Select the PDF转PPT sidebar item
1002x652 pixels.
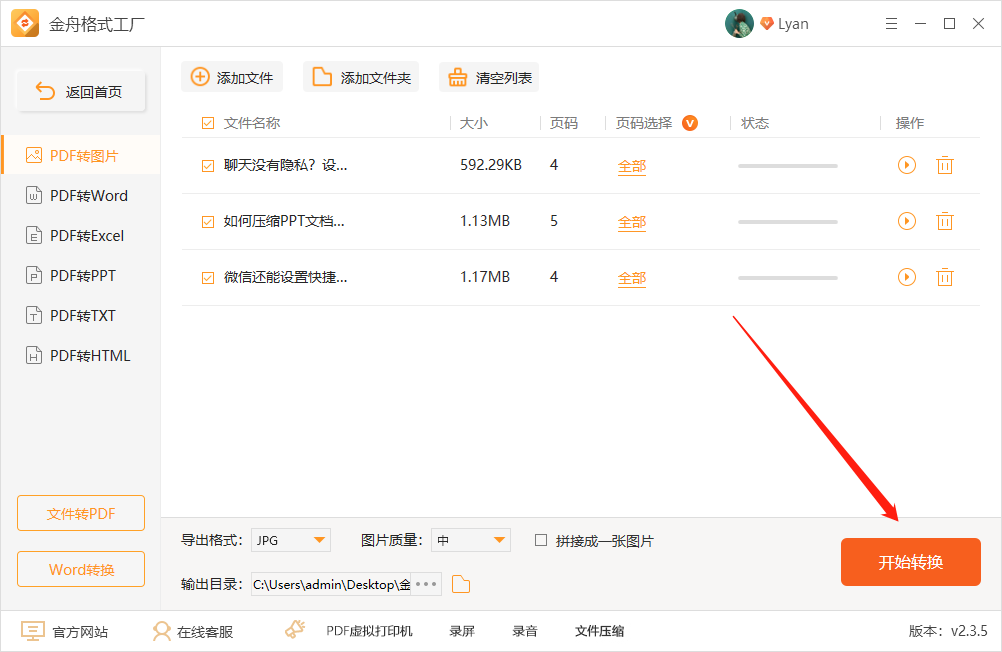click(82, 276)
